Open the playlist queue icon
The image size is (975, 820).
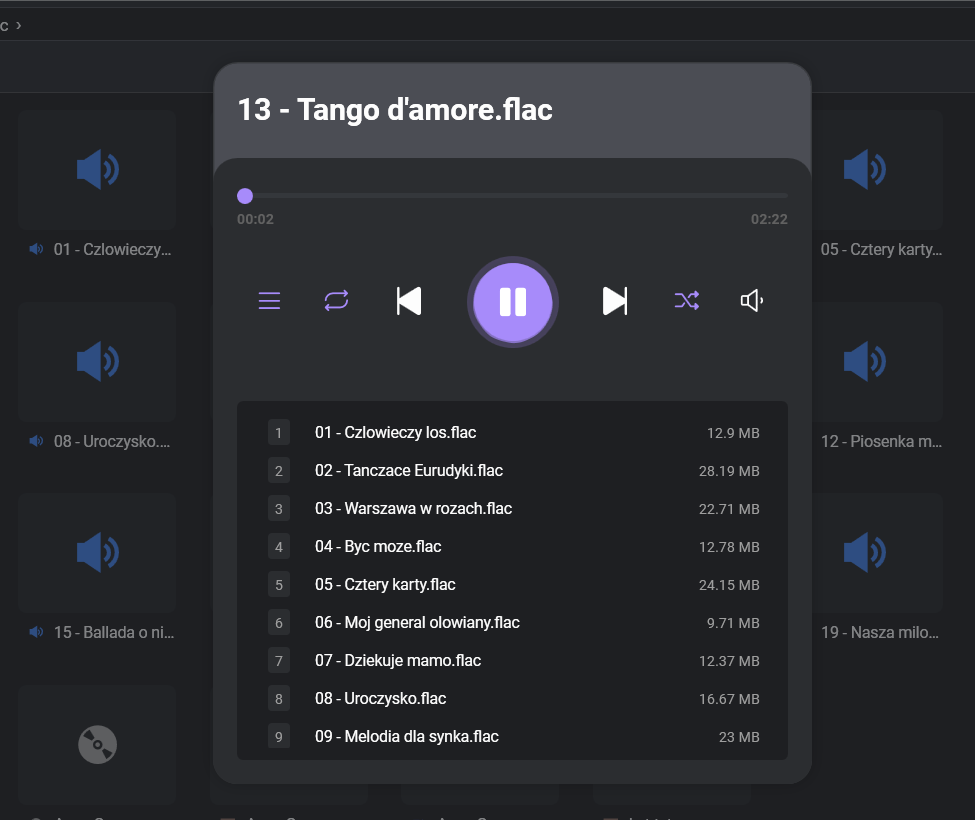269,300
